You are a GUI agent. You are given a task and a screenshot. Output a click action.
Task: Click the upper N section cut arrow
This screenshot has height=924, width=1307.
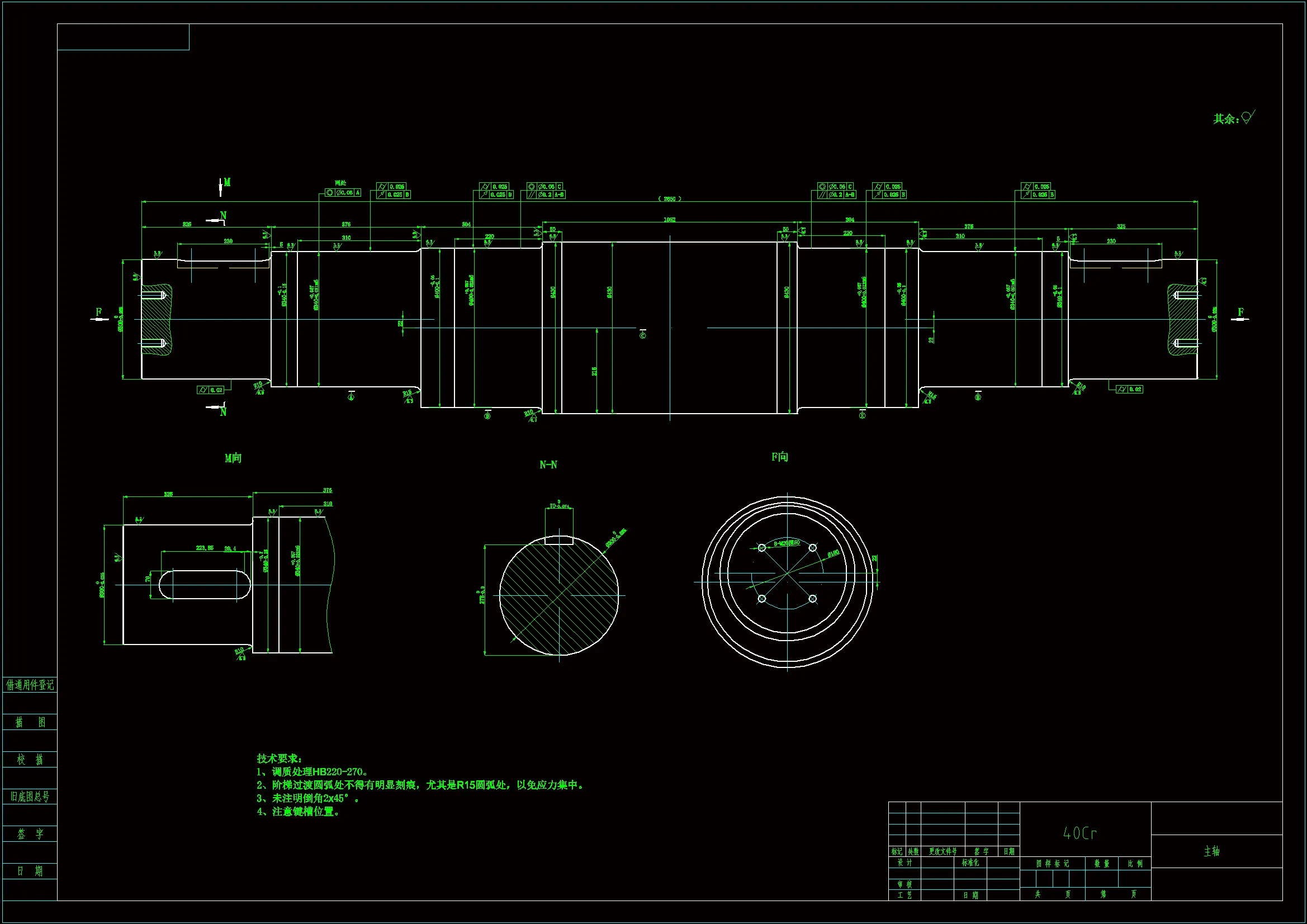click(216, 220)
